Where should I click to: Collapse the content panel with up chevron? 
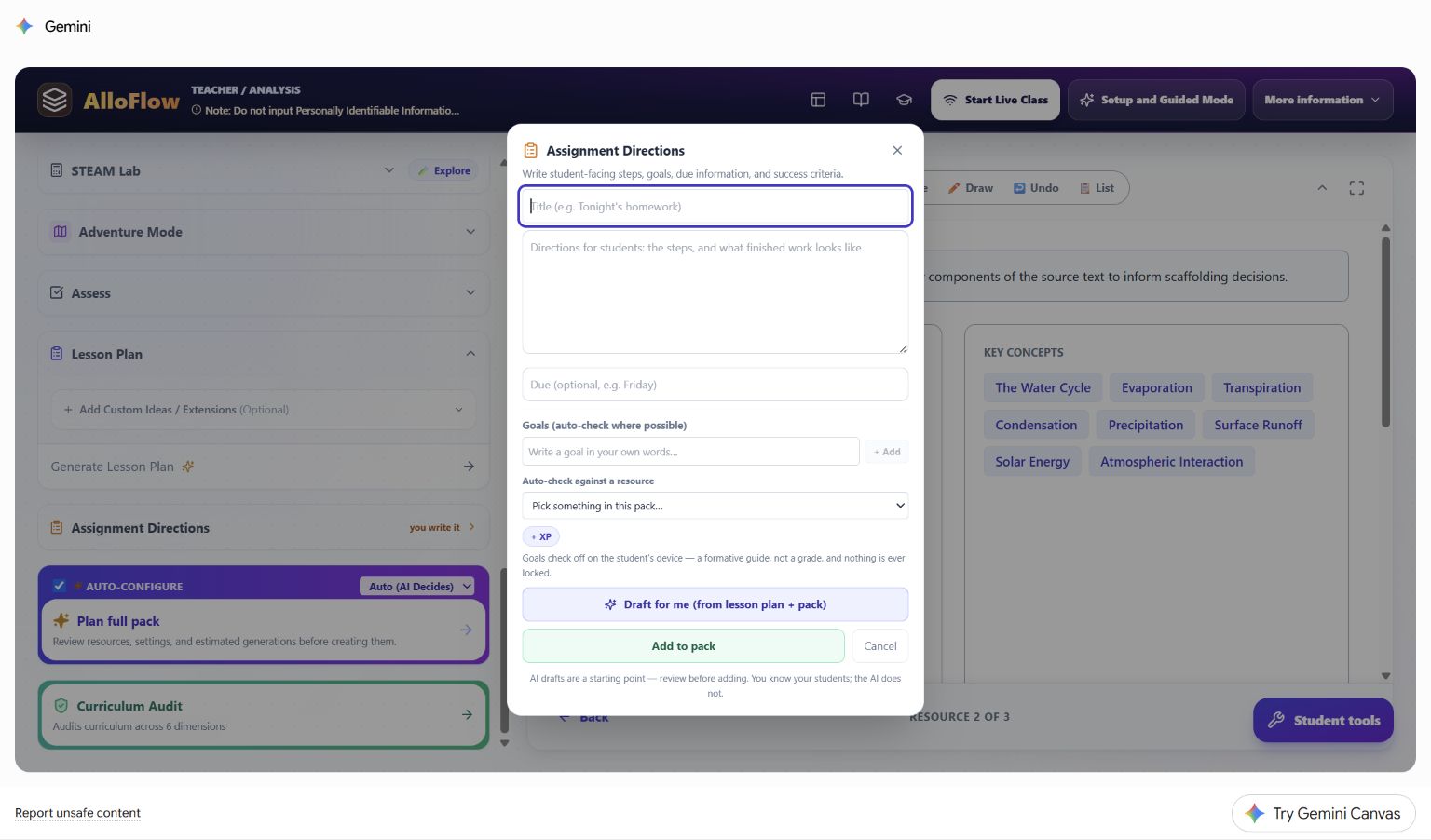[x=1321, y=188]
